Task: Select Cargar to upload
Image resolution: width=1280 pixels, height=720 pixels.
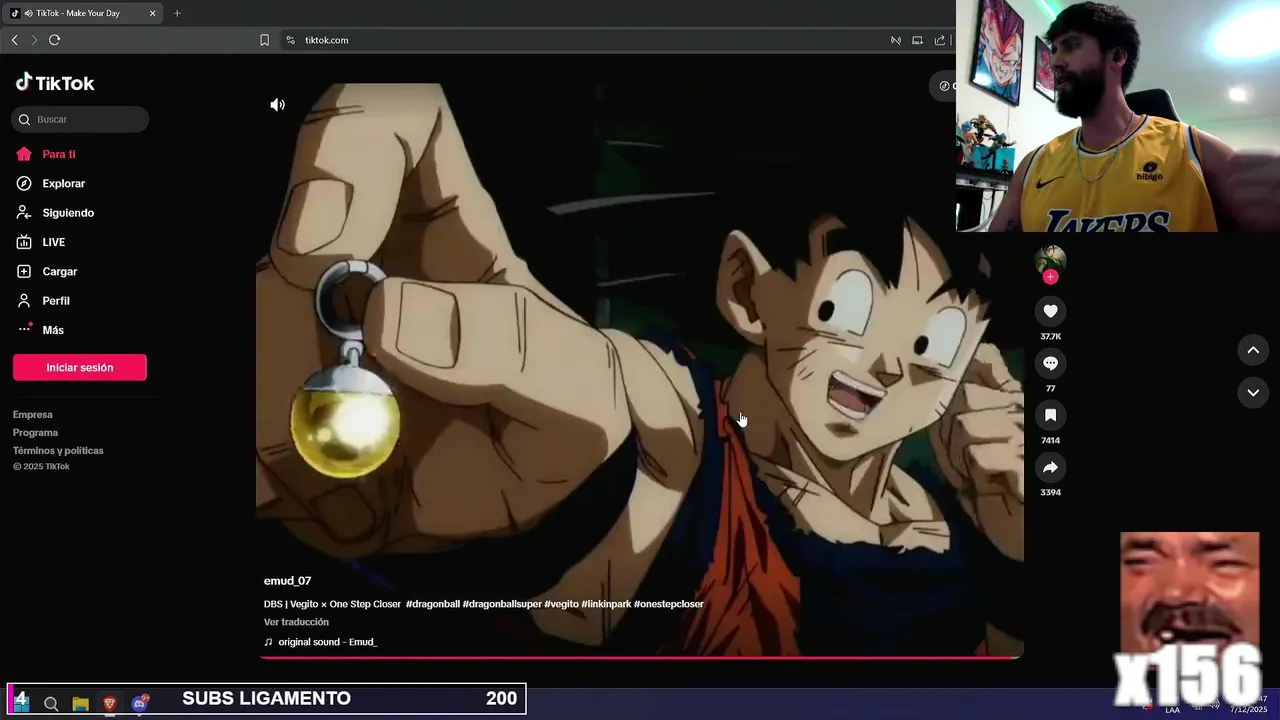Action: 47,271
